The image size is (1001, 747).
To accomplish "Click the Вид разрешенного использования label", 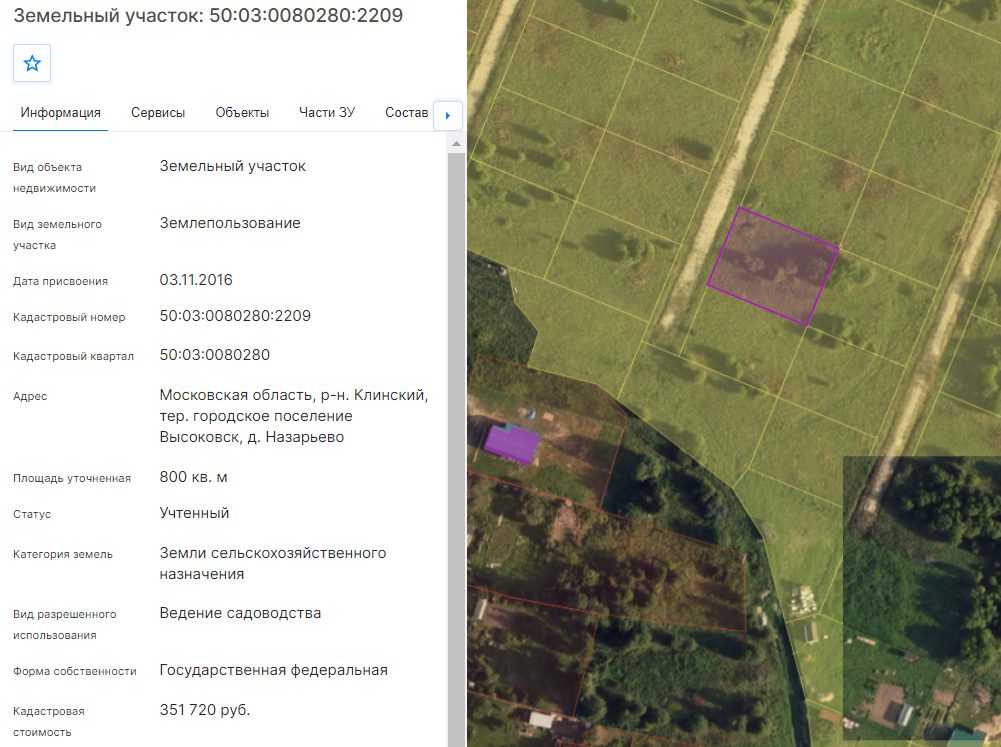I will [x=64, y=625].
